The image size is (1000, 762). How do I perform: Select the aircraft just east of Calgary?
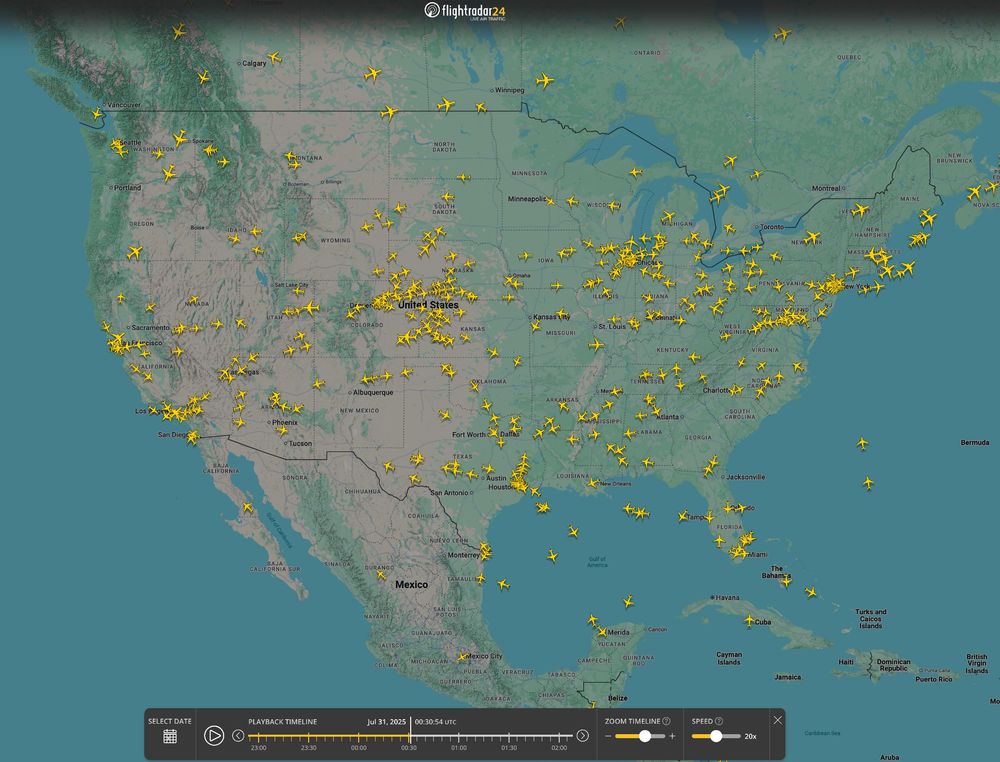[274, 57]
